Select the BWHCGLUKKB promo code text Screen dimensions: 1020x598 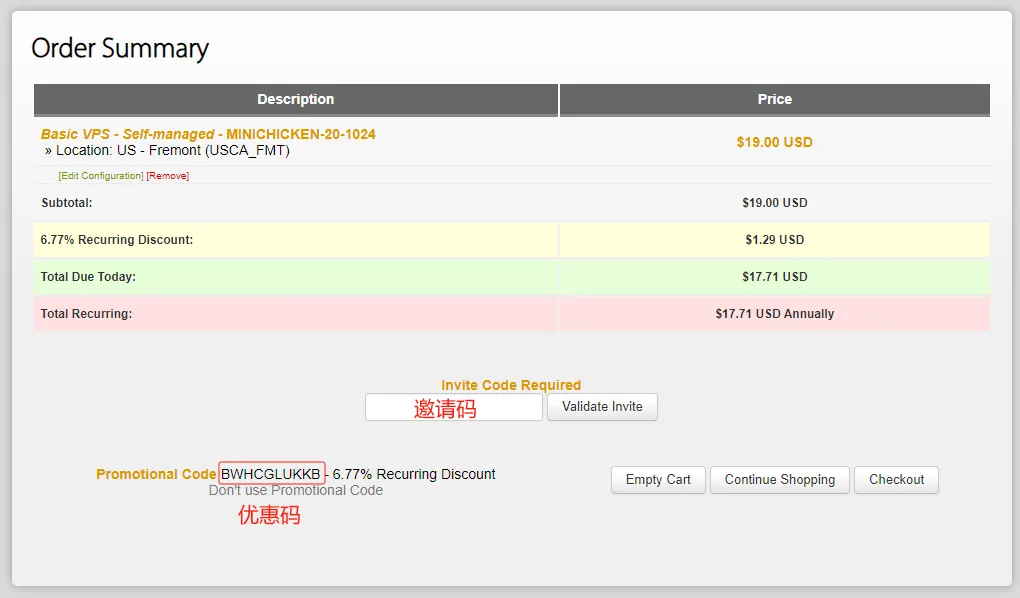tap(271, 474)
